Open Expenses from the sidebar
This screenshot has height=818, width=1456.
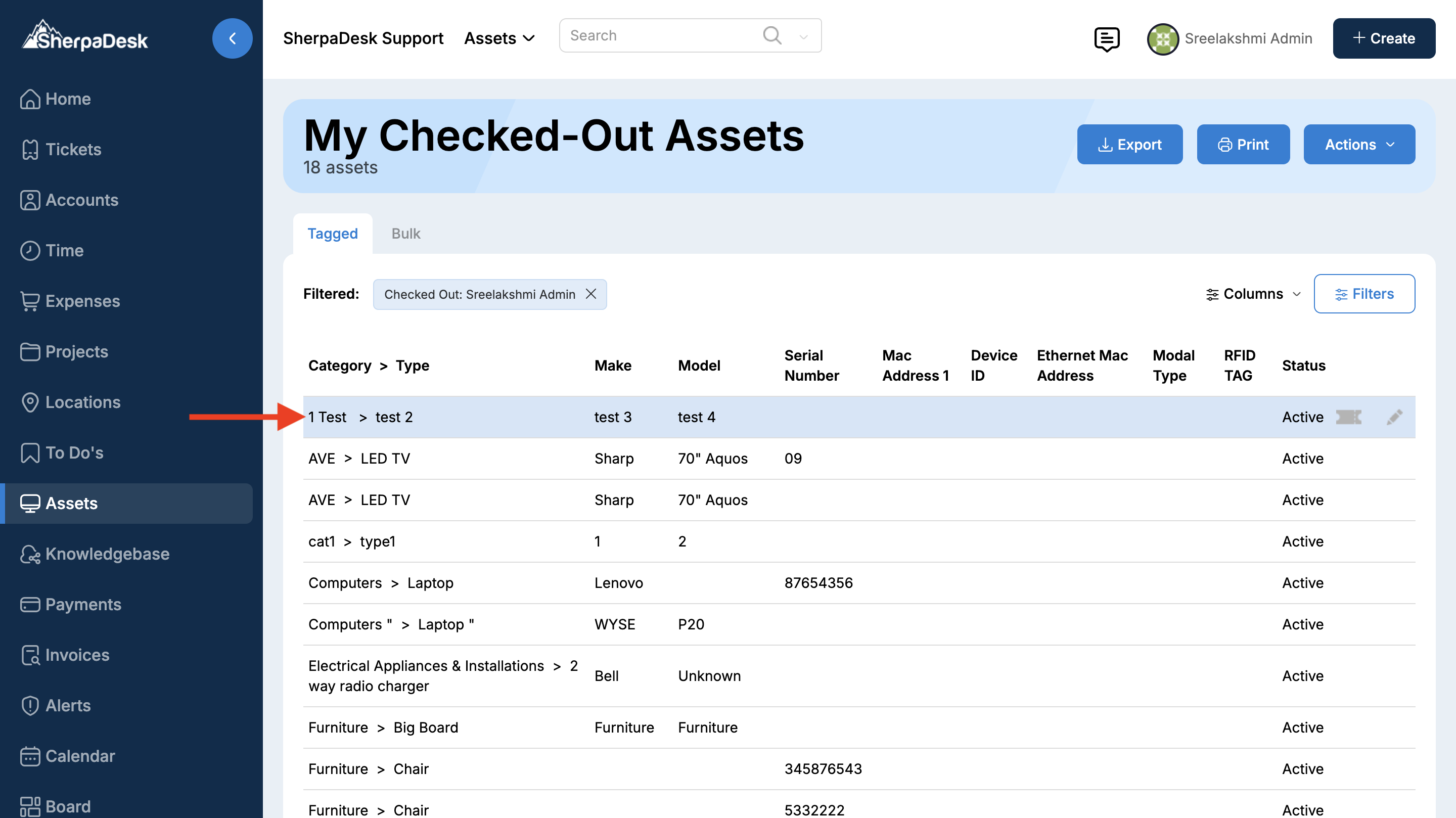click(82, 301)
